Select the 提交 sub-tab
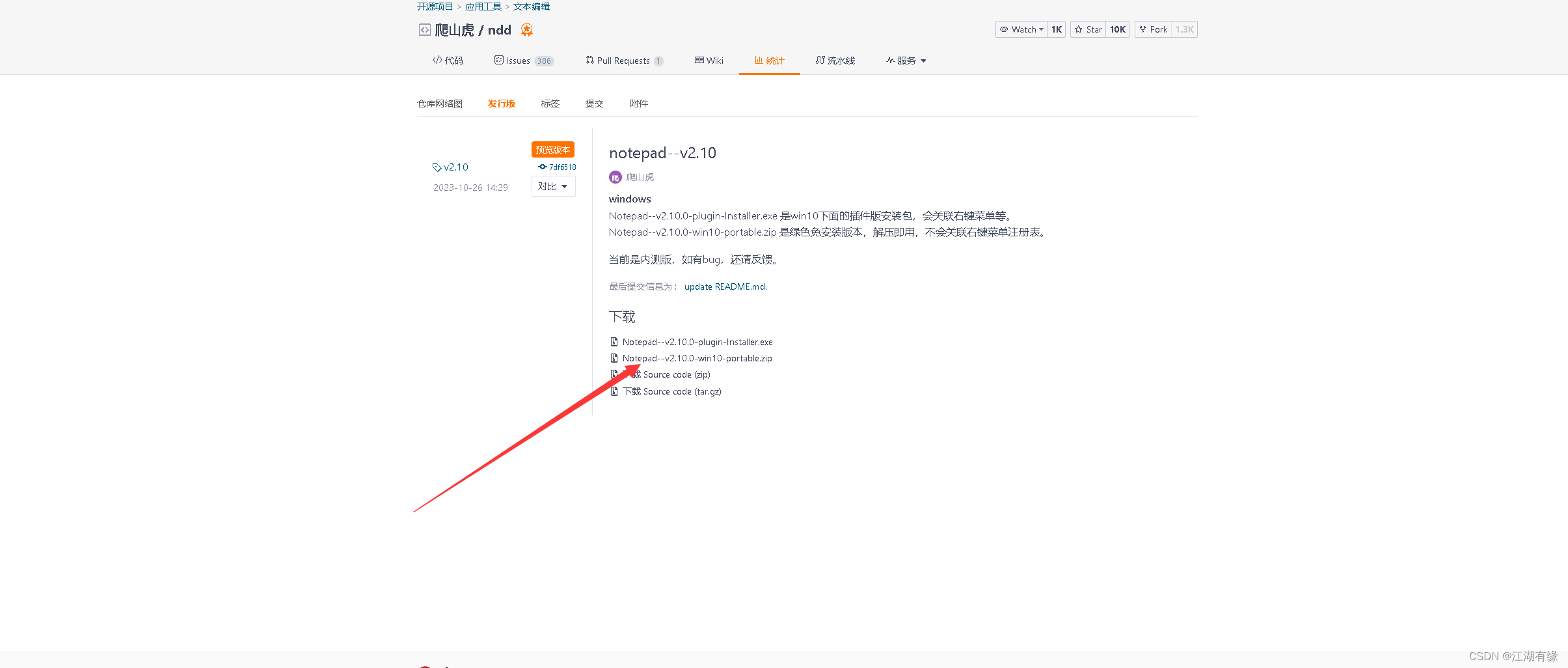The height and width of the screenshot is (668, 1568). tap(593, 104)
